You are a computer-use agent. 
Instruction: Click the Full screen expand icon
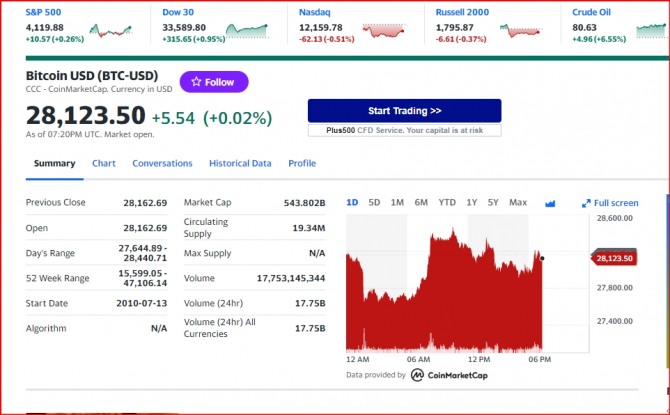pyautogui.click(x=586, y=203)
